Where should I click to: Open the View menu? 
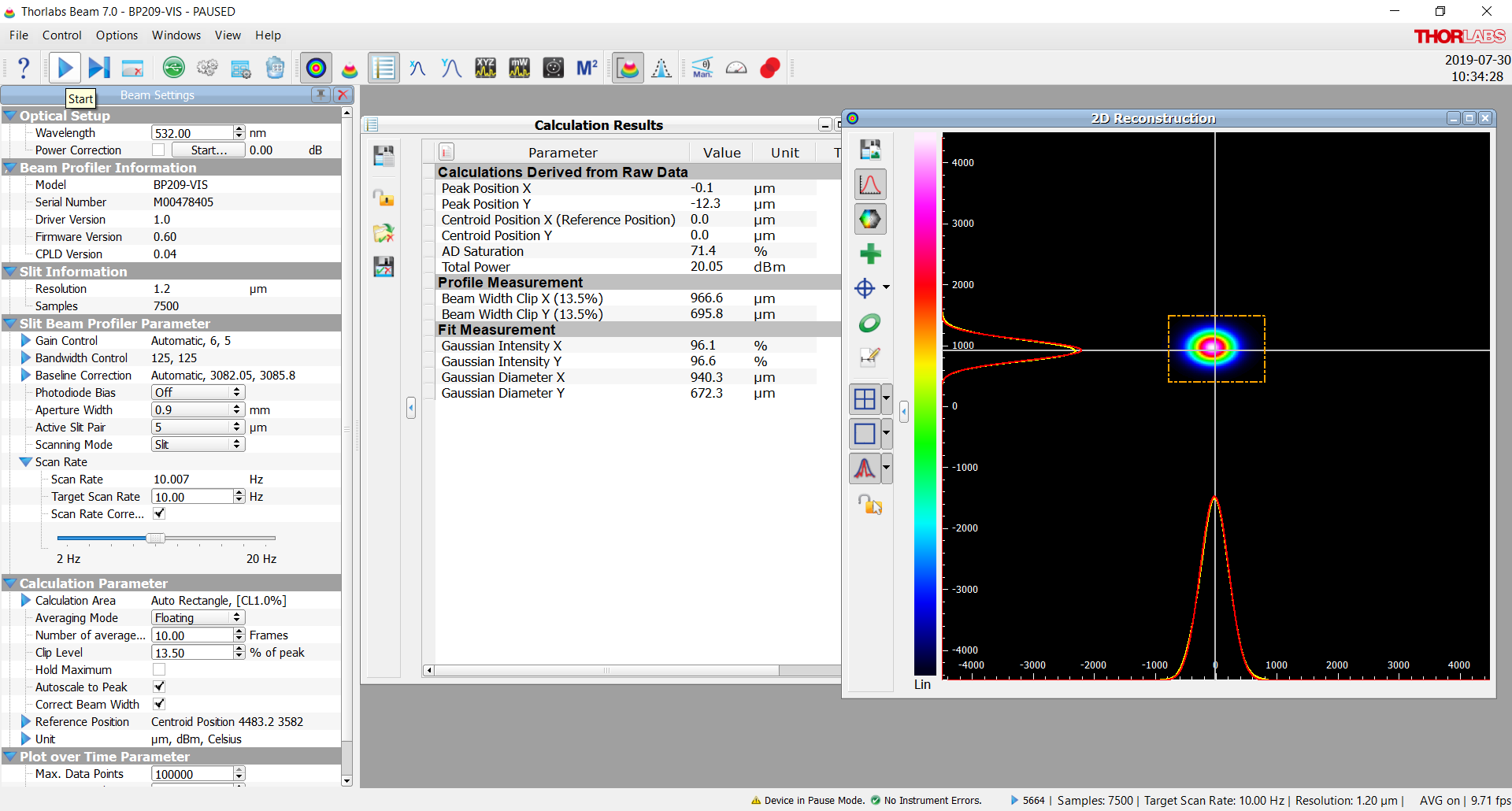228,35
